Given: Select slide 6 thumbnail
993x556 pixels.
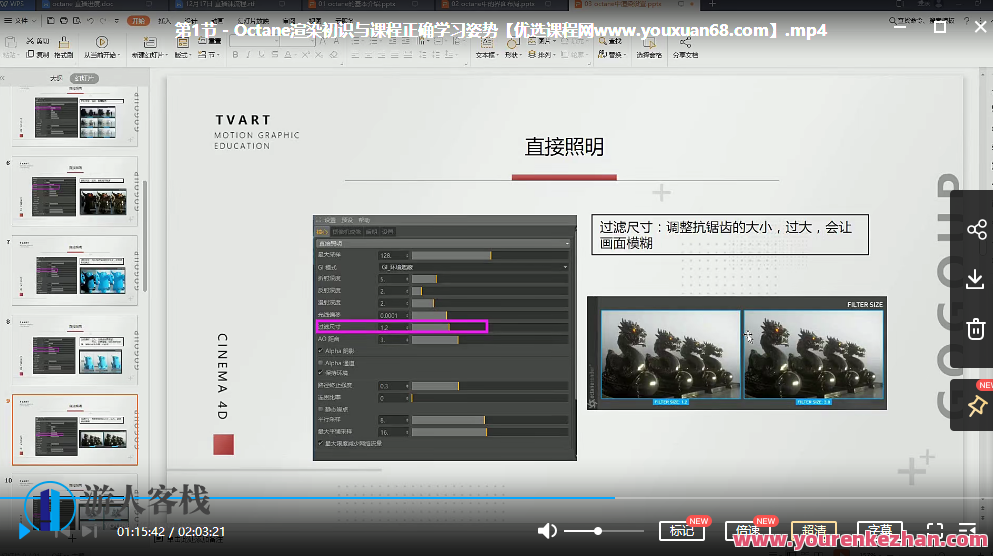Looking at the screenshot, I should (x=75, y=192).
